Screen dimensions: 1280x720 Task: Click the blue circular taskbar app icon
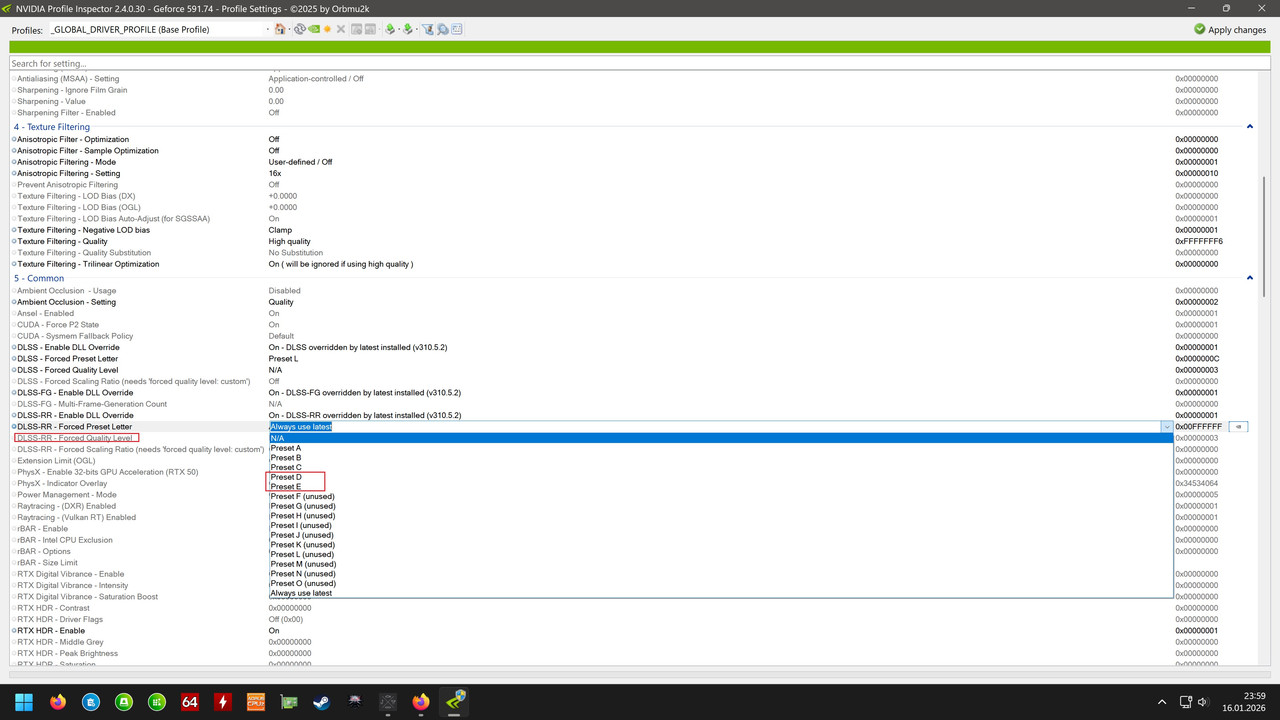(91, 702)
